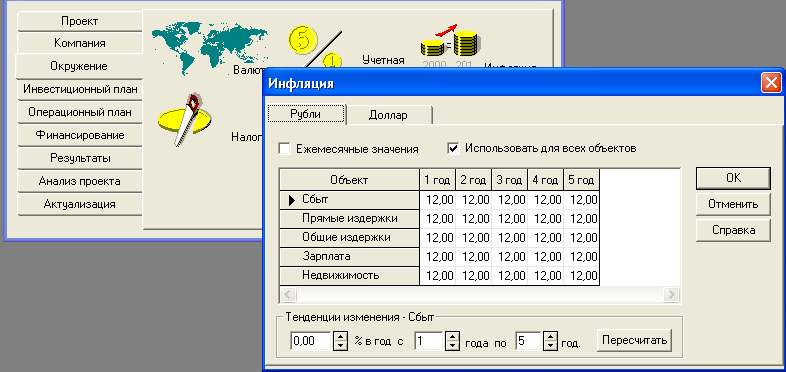Switch to the Доллар tab
The height and width of the screenshot is (372, 786).
(388, 115)
